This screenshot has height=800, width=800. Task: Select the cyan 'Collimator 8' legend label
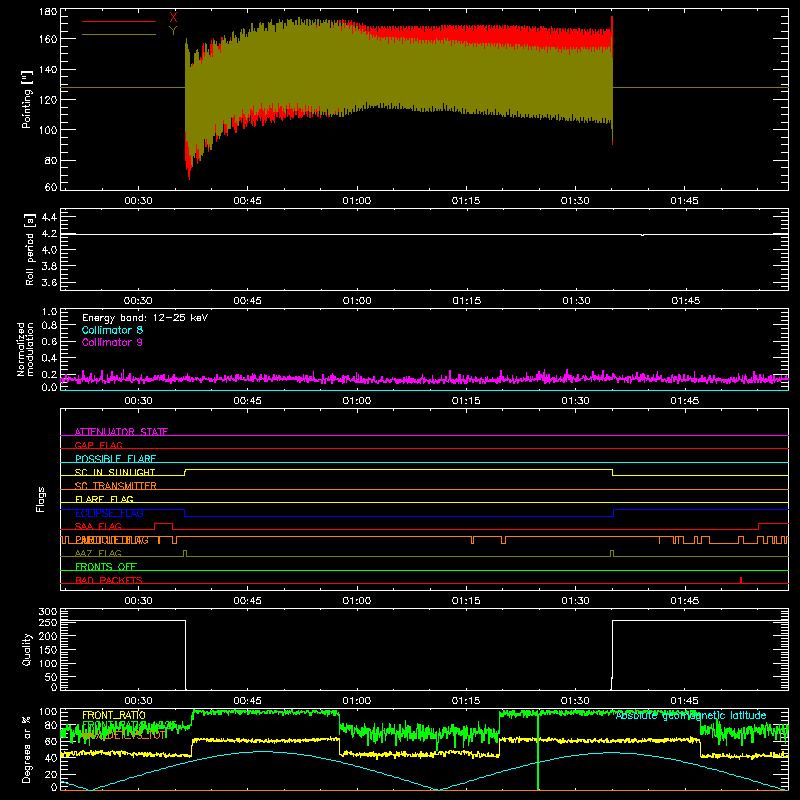click(x=112, y=330)
